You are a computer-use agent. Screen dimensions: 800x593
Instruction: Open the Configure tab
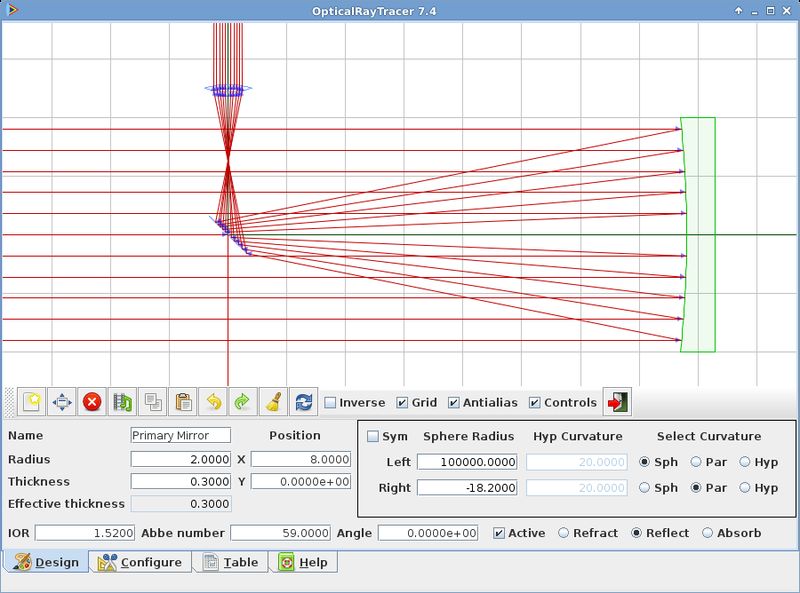[140, 562]
